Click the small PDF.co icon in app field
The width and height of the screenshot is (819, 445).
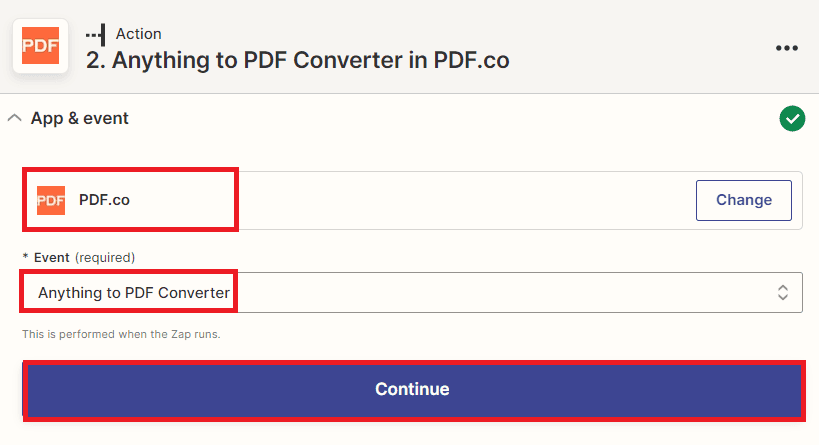(51, 200)
